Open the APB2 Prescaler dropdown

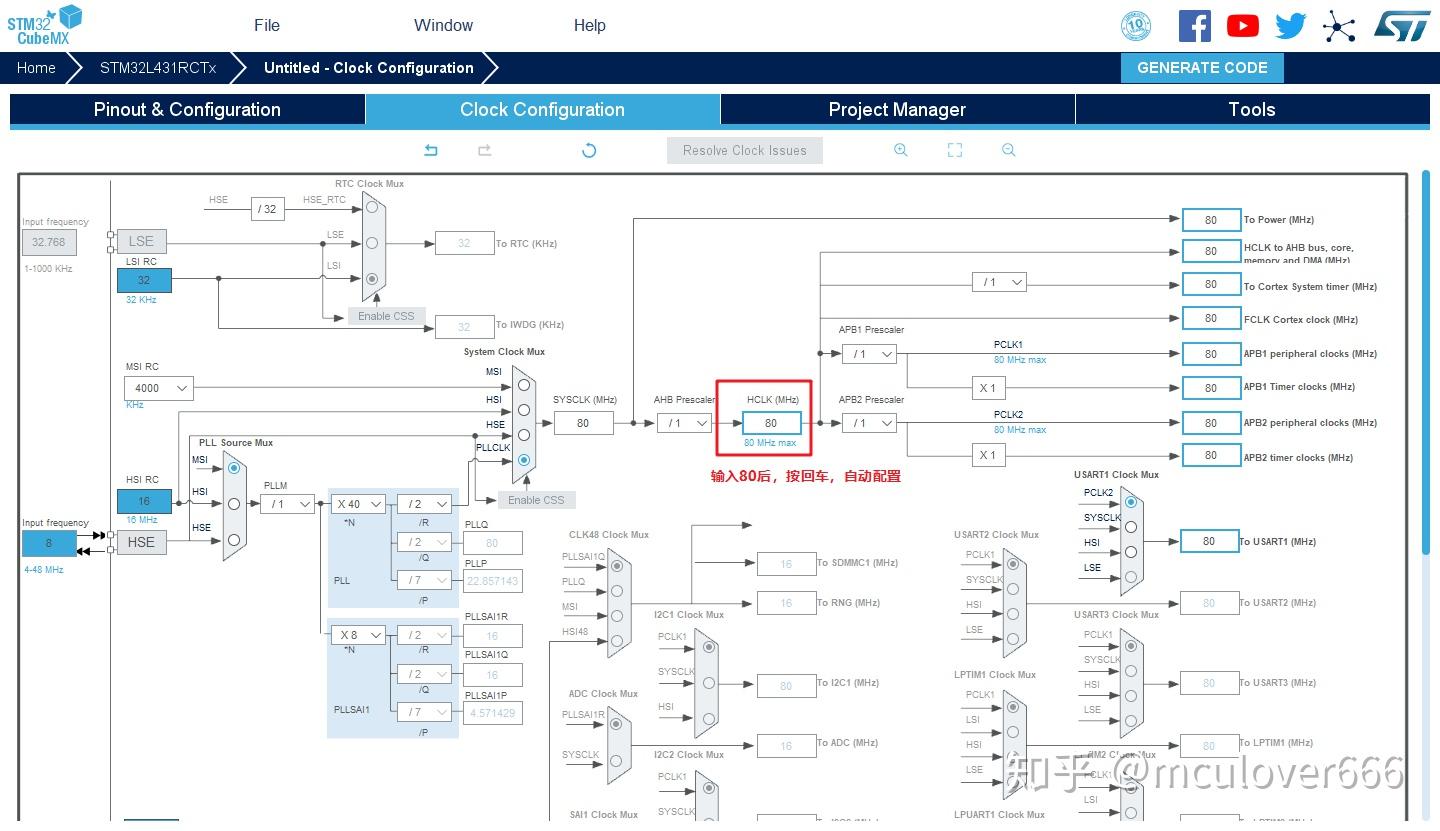(x=869, y=423)
